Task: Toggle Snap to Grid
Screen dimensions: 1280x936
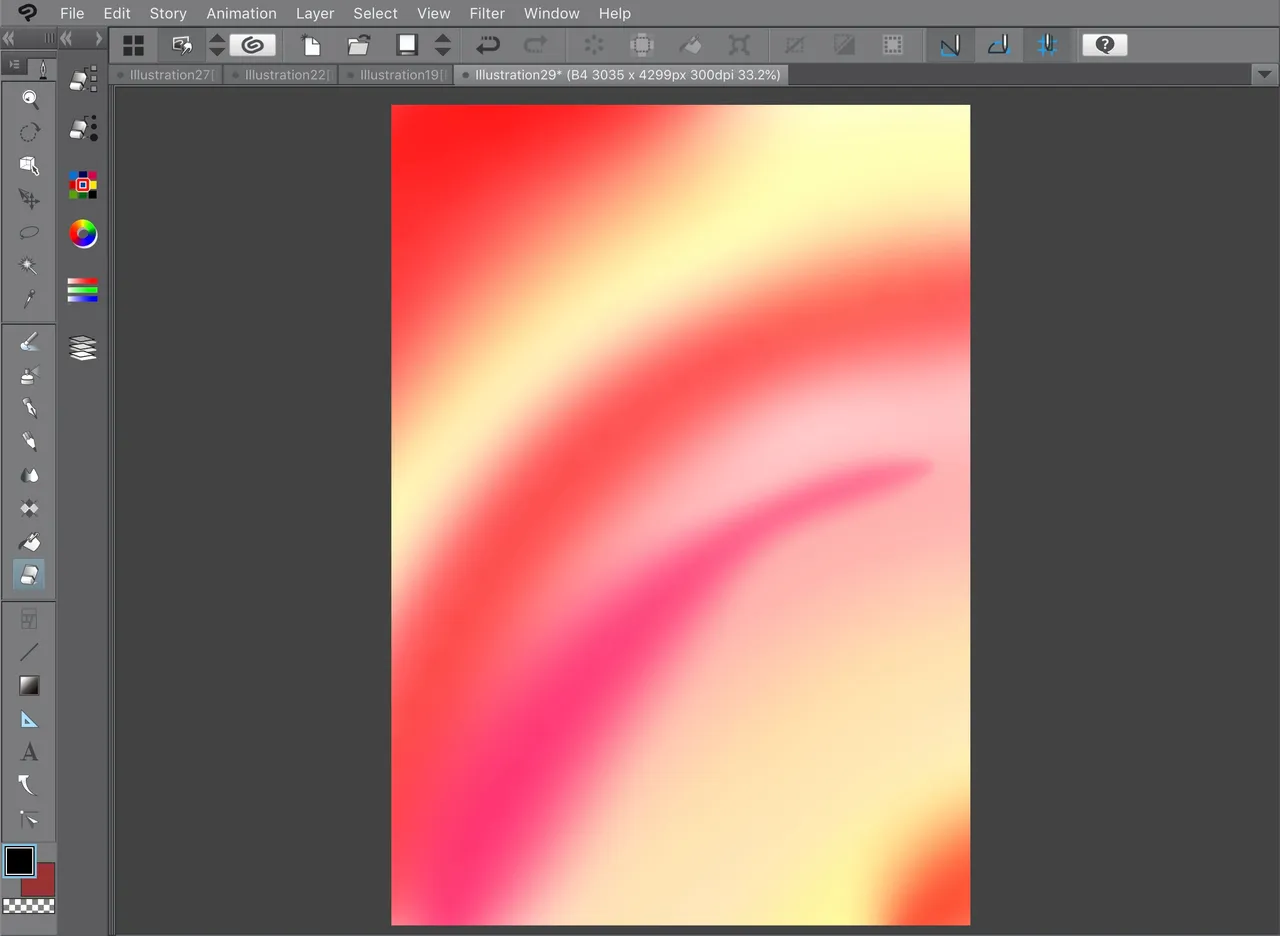Action: 1047,45
